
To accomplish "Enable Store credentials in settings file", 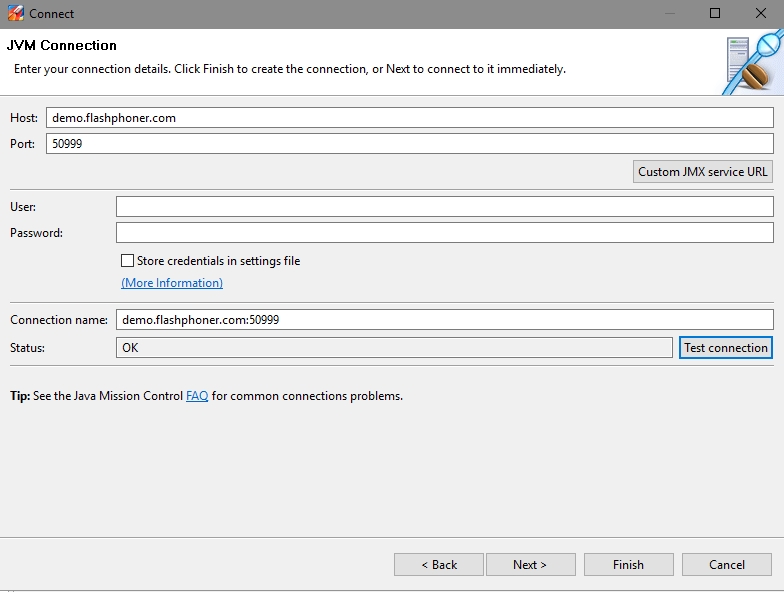I will coord(127,261).
